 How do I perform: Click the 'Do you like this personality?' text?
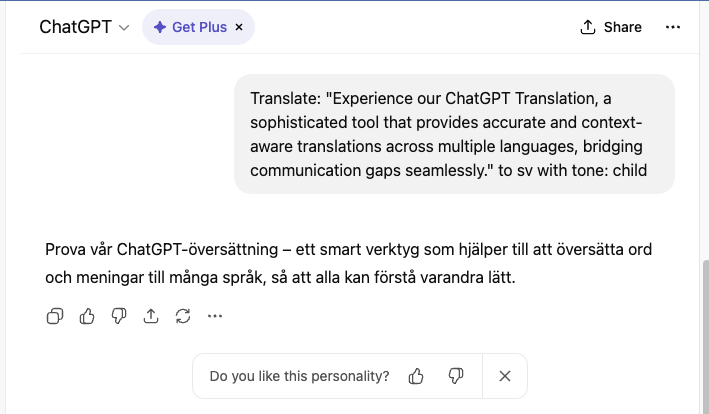[299, 376]
